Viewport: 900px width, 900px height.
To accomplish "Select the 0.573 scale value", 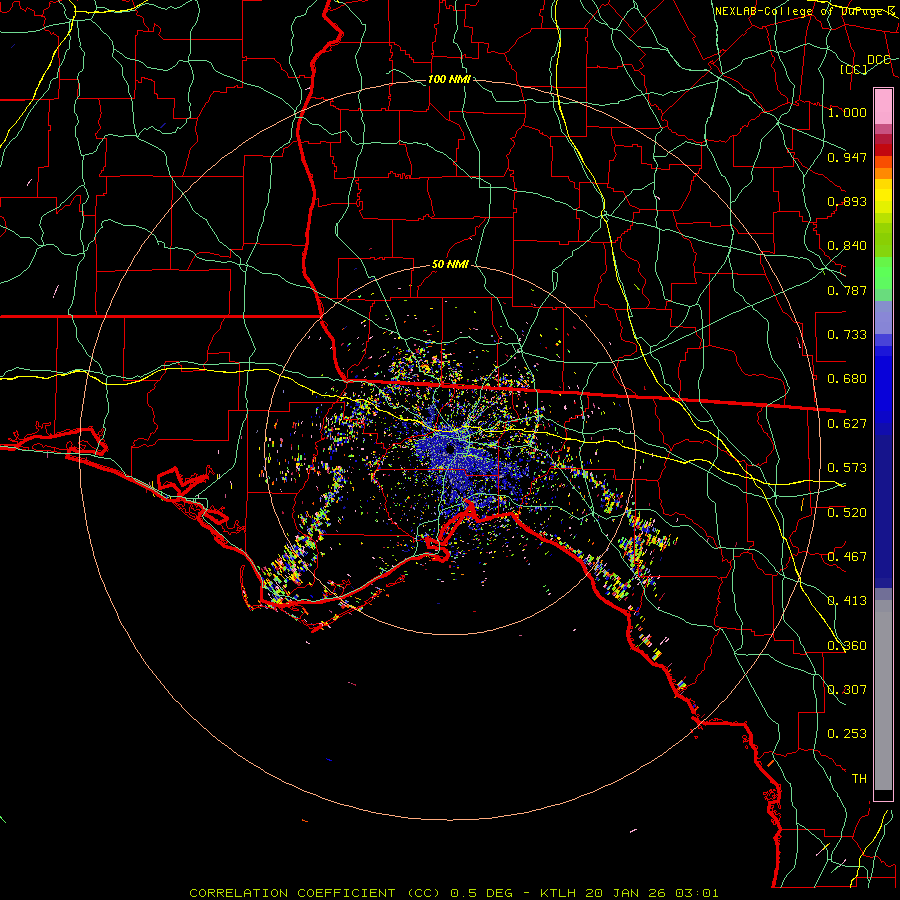I will [x=847, y=468].
